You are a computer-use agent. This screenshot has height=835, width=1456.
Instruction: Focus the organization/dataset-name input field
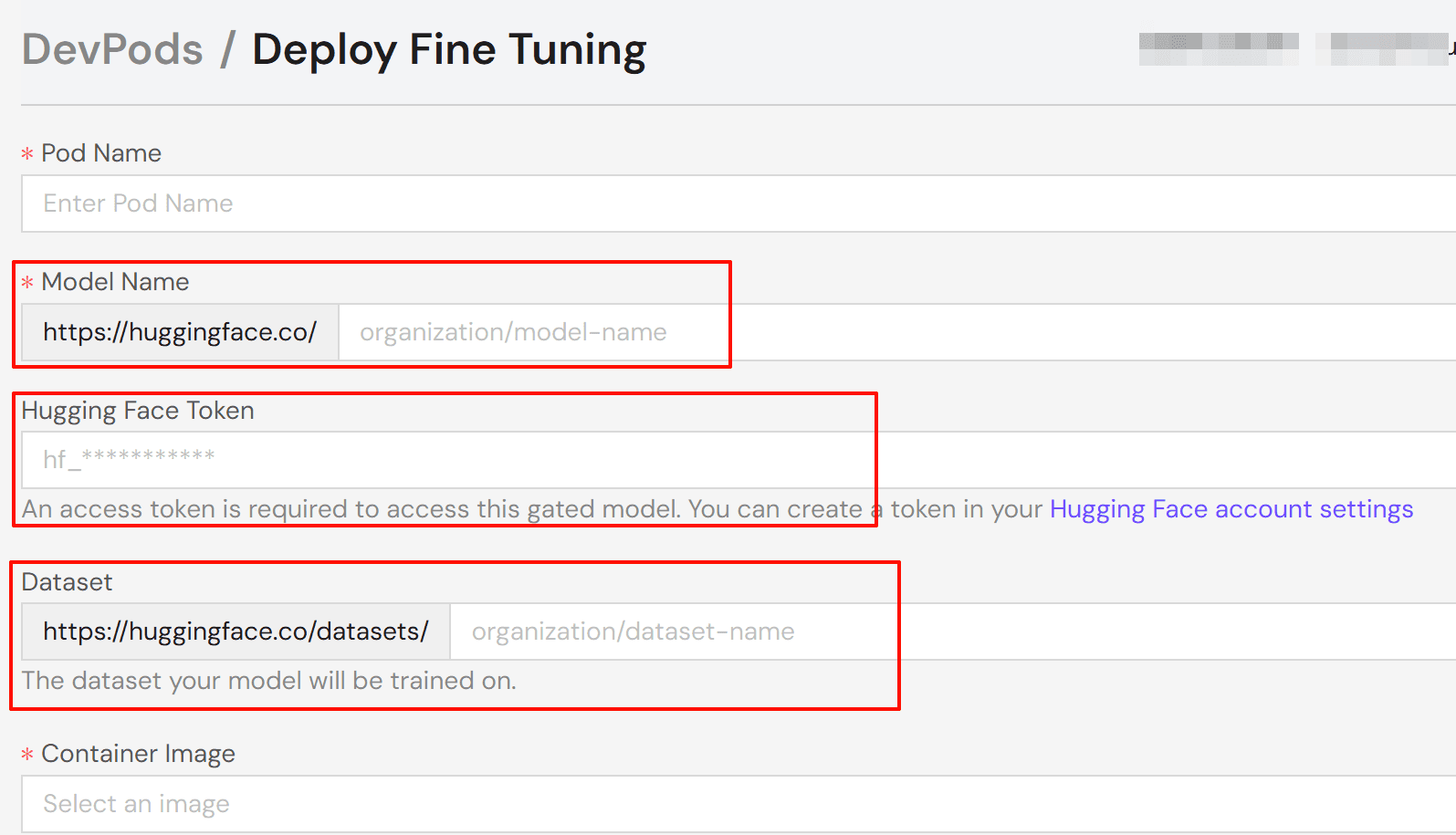pos(913,631)
